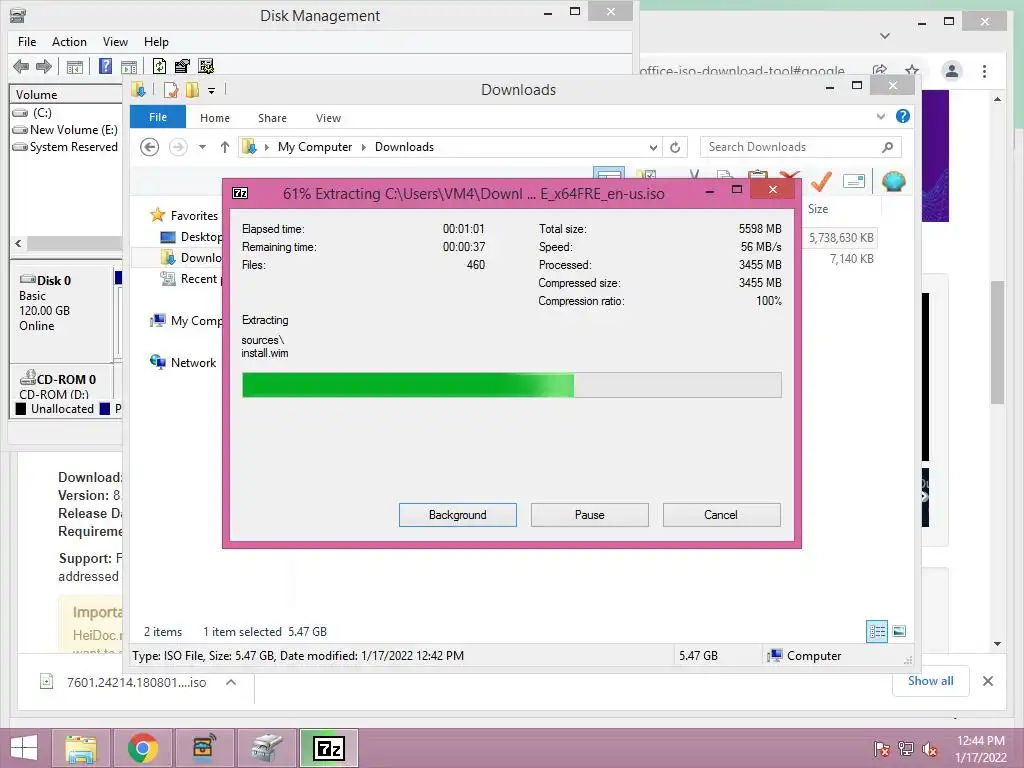This screenshot has height=768, width=1024.
Task: Bookmark this page with Chrome star icon
Action: pos(912,71)
